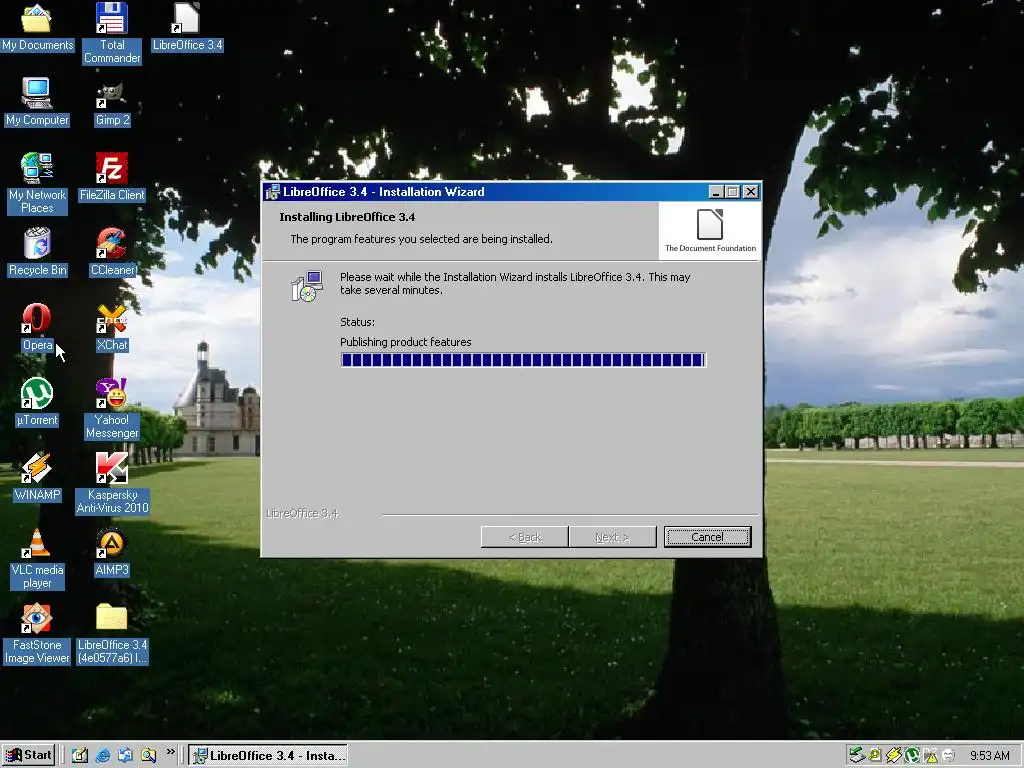Select the My Computer desktop icon
Viewport: 1024px width, 768px height.
point(37,103)
